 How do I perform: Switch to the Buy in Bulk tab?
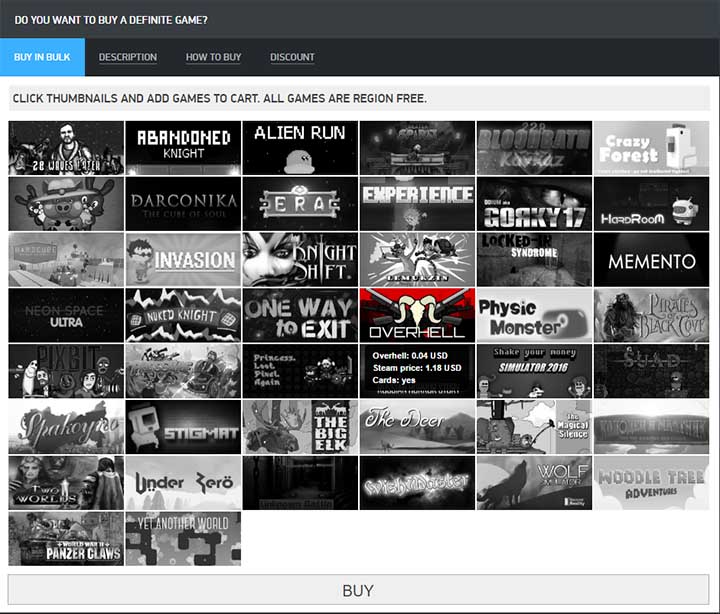(x=42, y=57)
